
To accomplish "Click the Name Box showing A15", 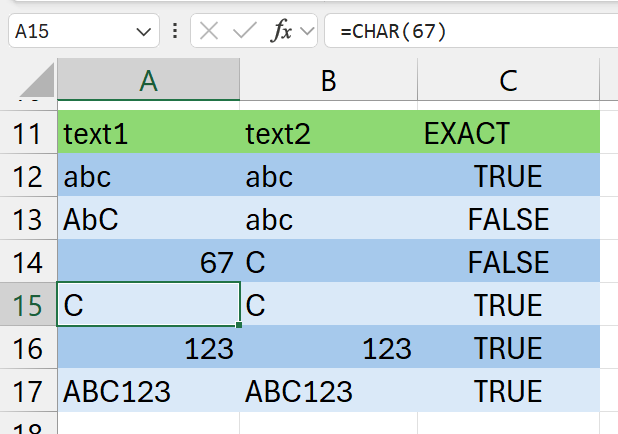I will (70, 31).
